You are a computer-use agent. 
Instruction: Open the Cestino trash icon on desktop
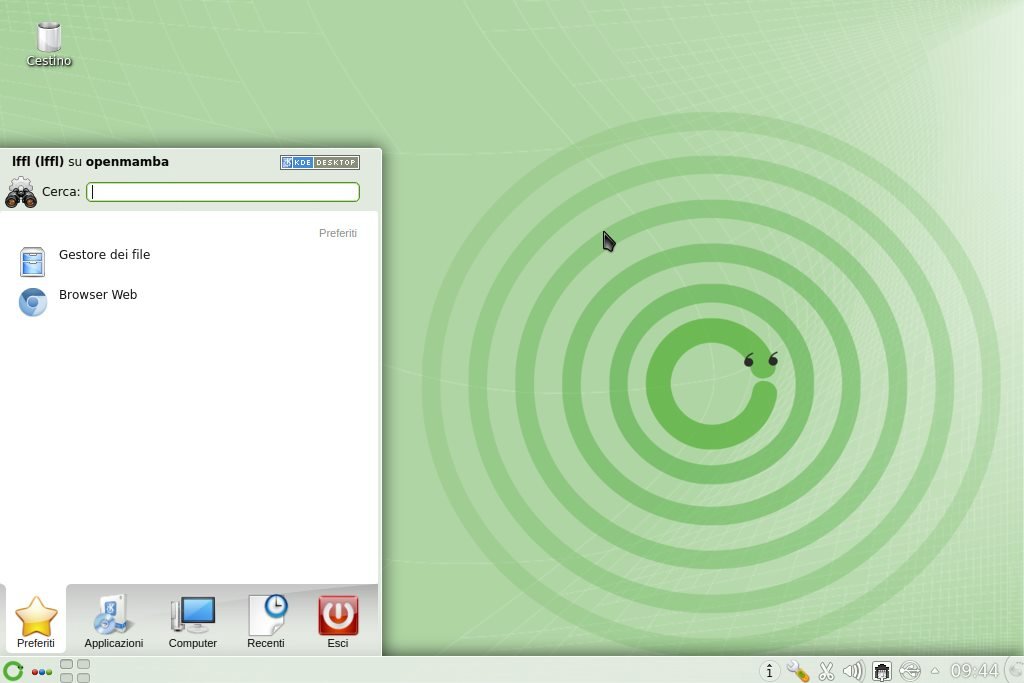49,43
